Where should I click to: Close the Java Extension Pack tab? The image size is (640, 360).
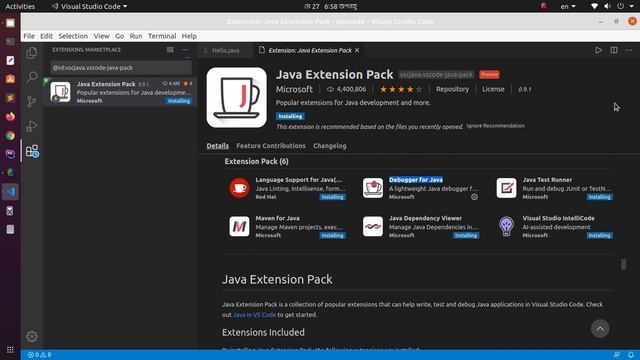click(x=357, y=50)
